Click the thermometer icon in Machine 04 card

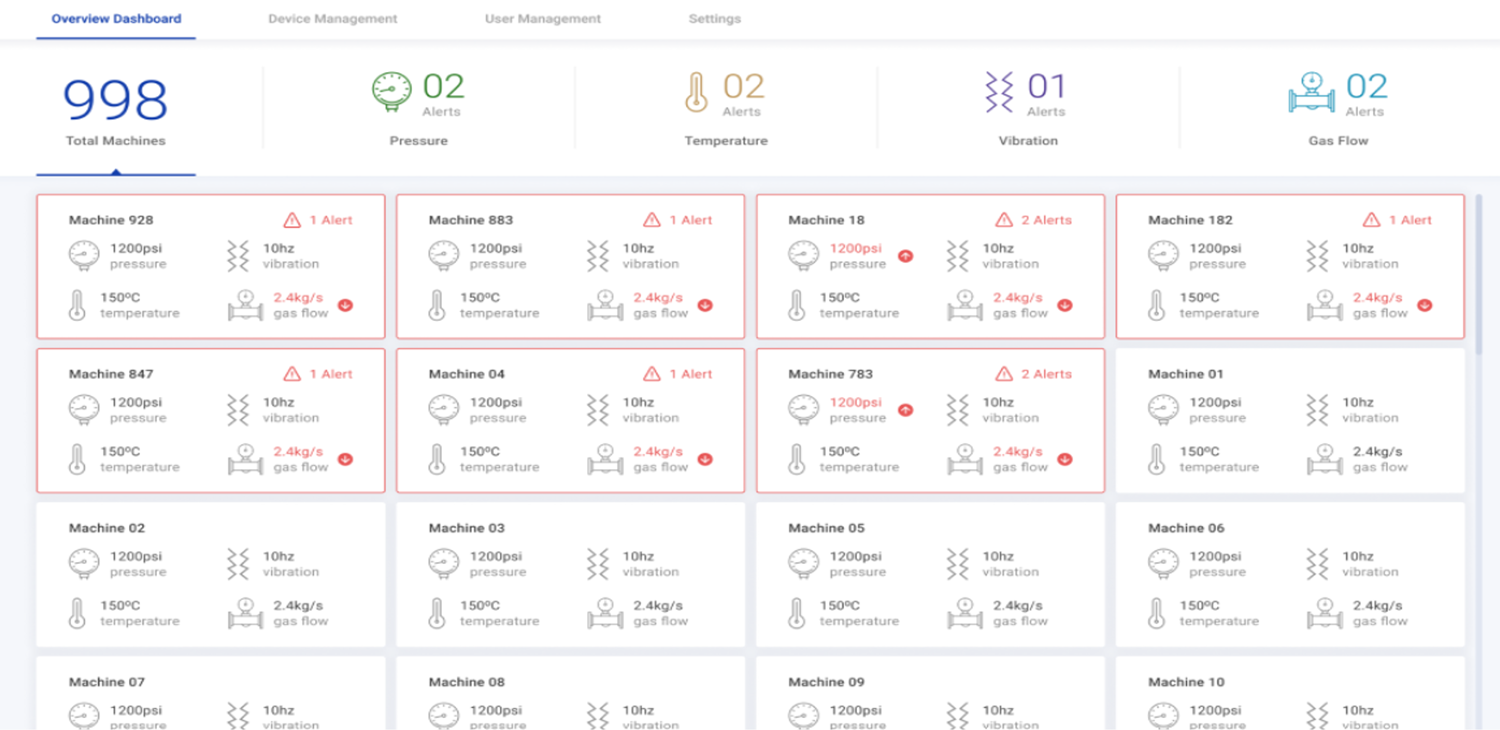click(x=437, y=459)
